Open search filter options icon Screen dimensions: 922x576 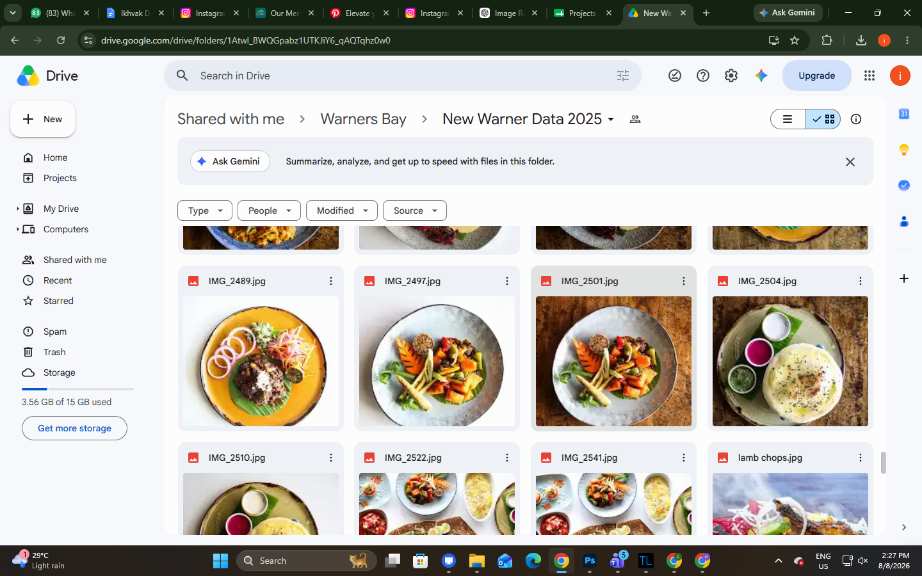pyautogui.click(x=623, y=76)
